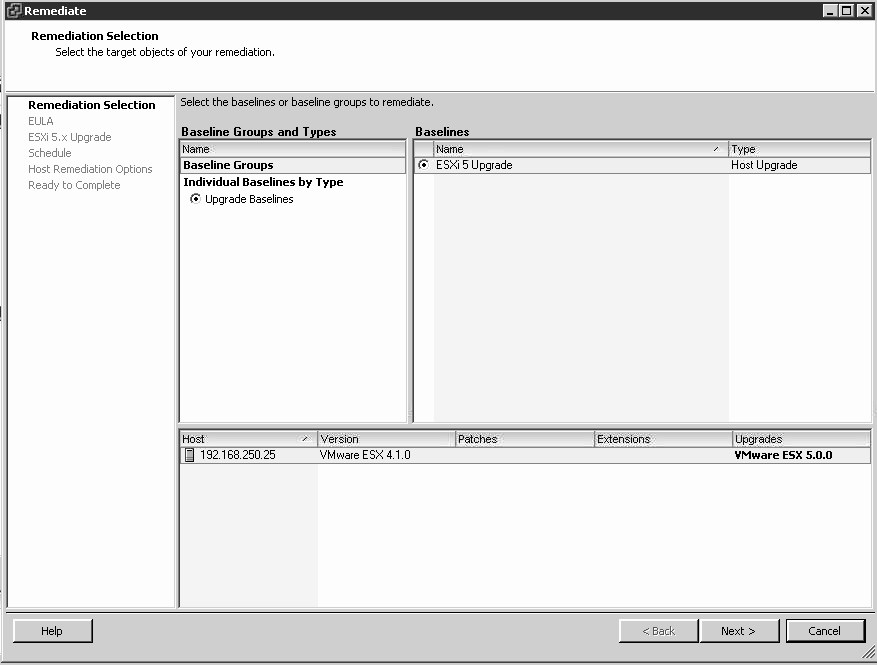Viewport: 877px width, 665px height.
Task: Open the Remediation Selection wizard step
Action: 92,105
